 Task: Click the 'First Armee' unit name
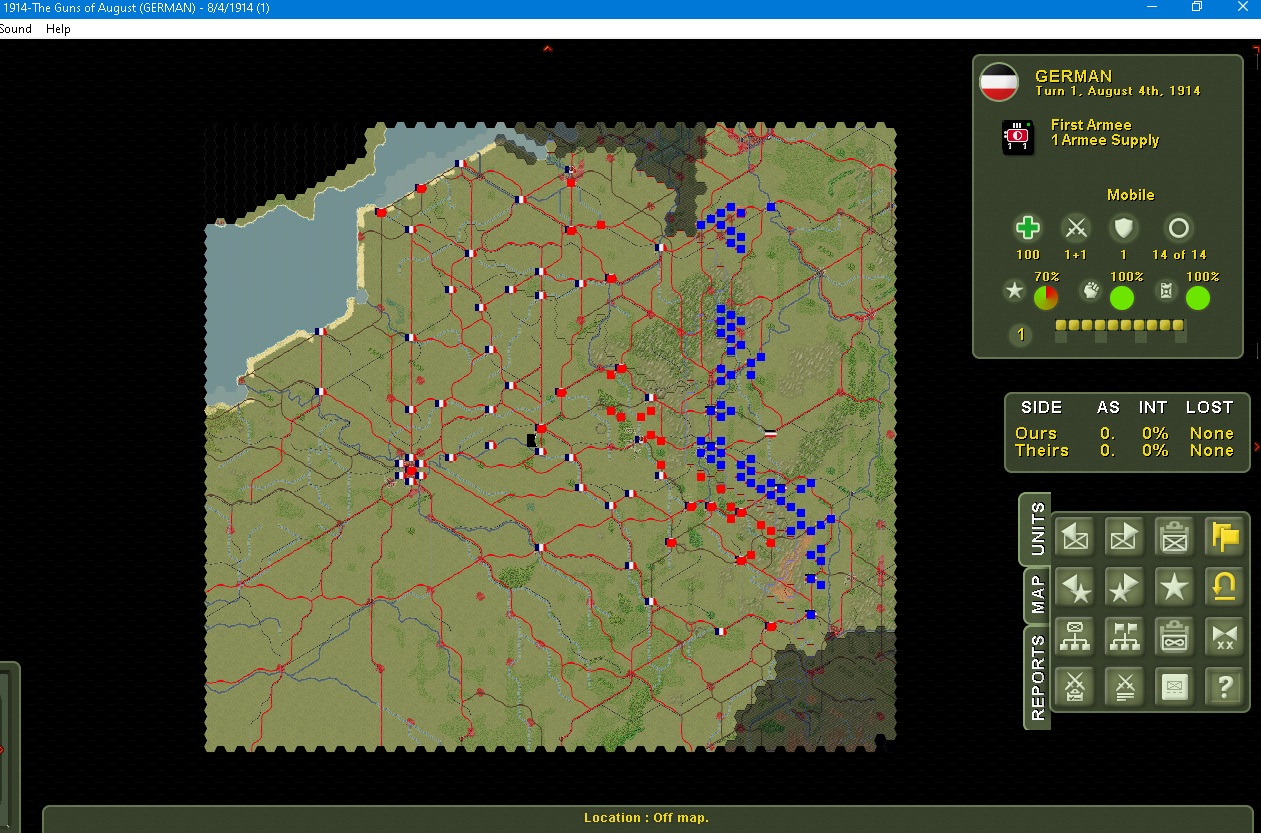tap(1091, 125)
